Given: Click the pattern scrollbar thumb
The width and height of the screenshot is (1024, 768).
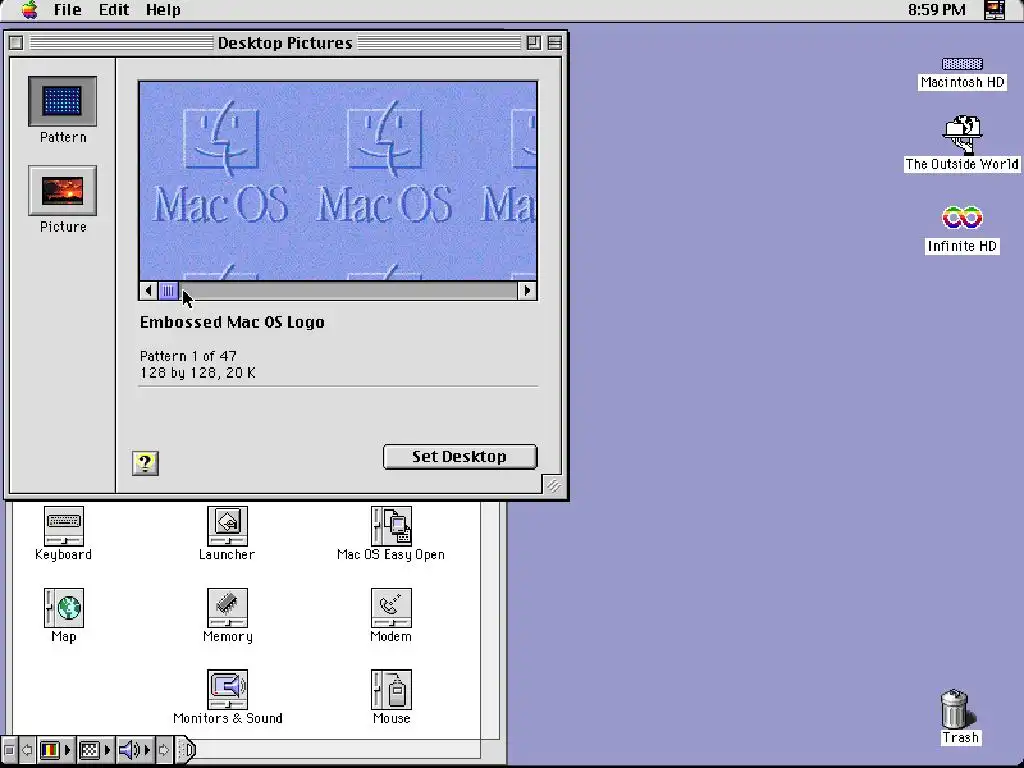Looking at the screenshot, I should pos(168,291).
